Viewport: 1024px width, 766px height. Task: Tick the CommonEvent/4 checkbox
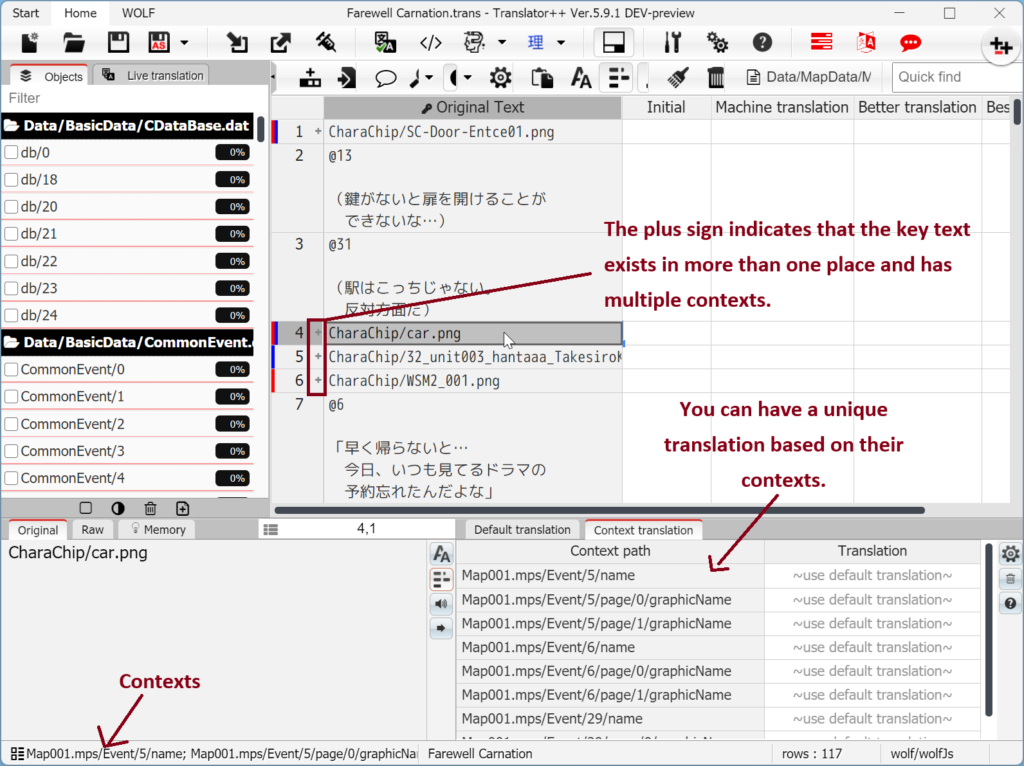11,478
